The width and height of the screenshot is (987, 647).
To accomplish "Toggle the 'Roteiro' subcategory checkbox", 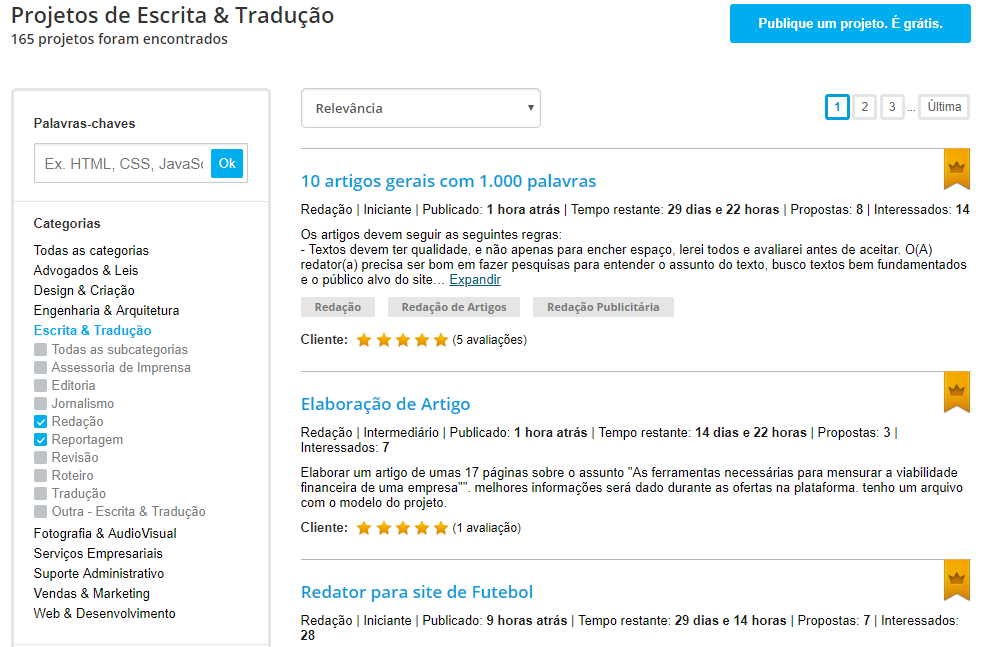I will (40, 475).
